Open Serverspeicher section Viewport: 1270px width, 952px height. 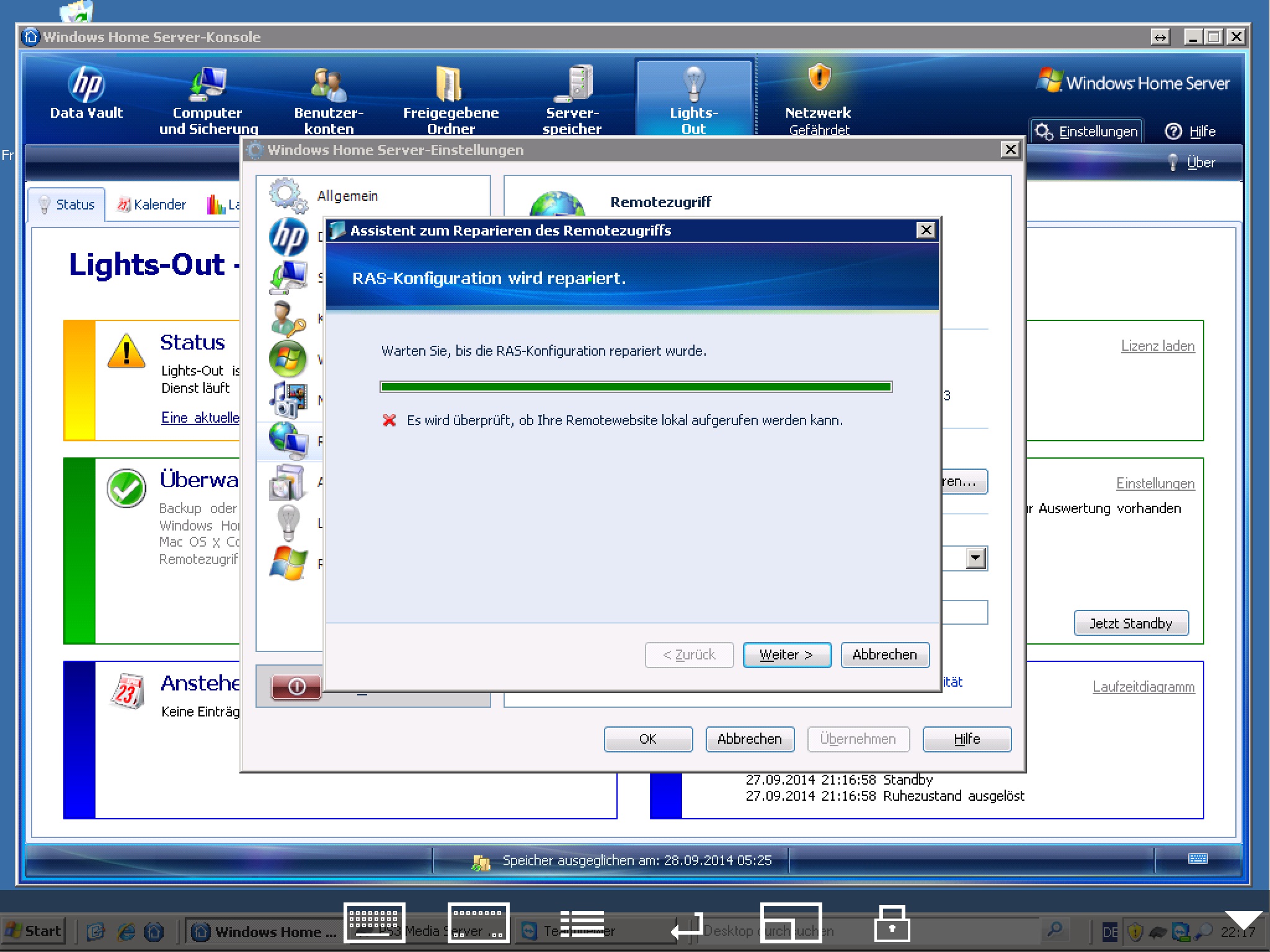pos(572,99)
